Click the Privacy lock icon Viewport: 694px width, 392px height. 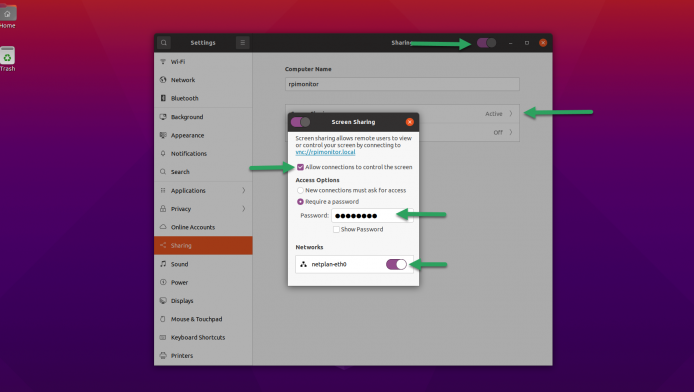coord(163,208)
